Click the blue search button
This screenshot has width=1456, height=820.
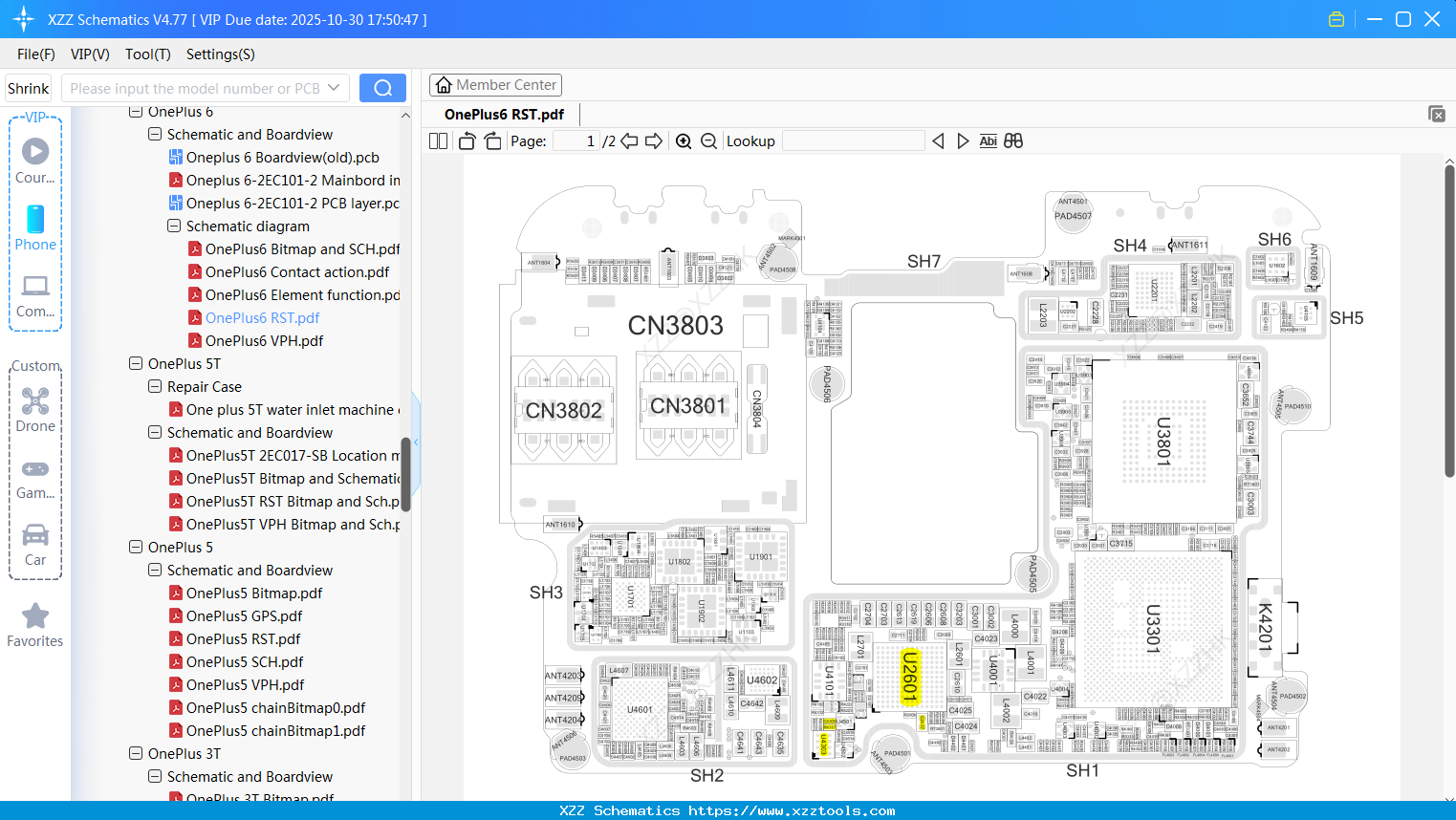coord(382,88)
